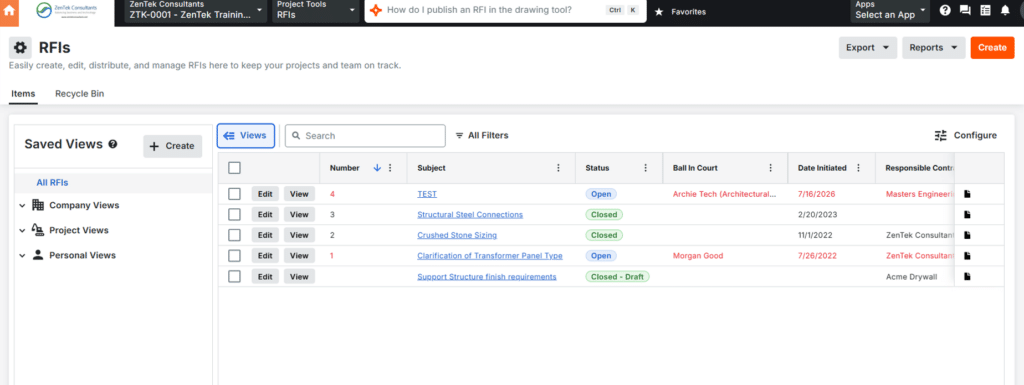Click View for Support Structure finish requirements
The height and width of the screenshot is (385, 1024).
point(299,277)
